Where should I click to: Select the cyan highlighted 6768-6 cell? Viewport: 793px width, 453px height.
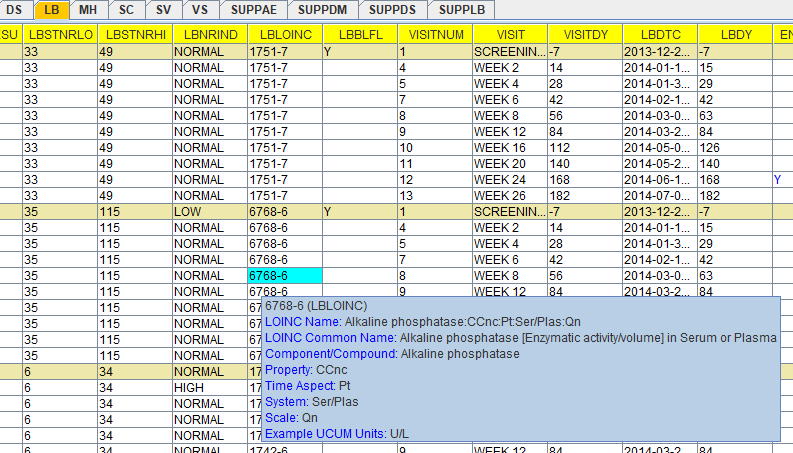point(283,275)
